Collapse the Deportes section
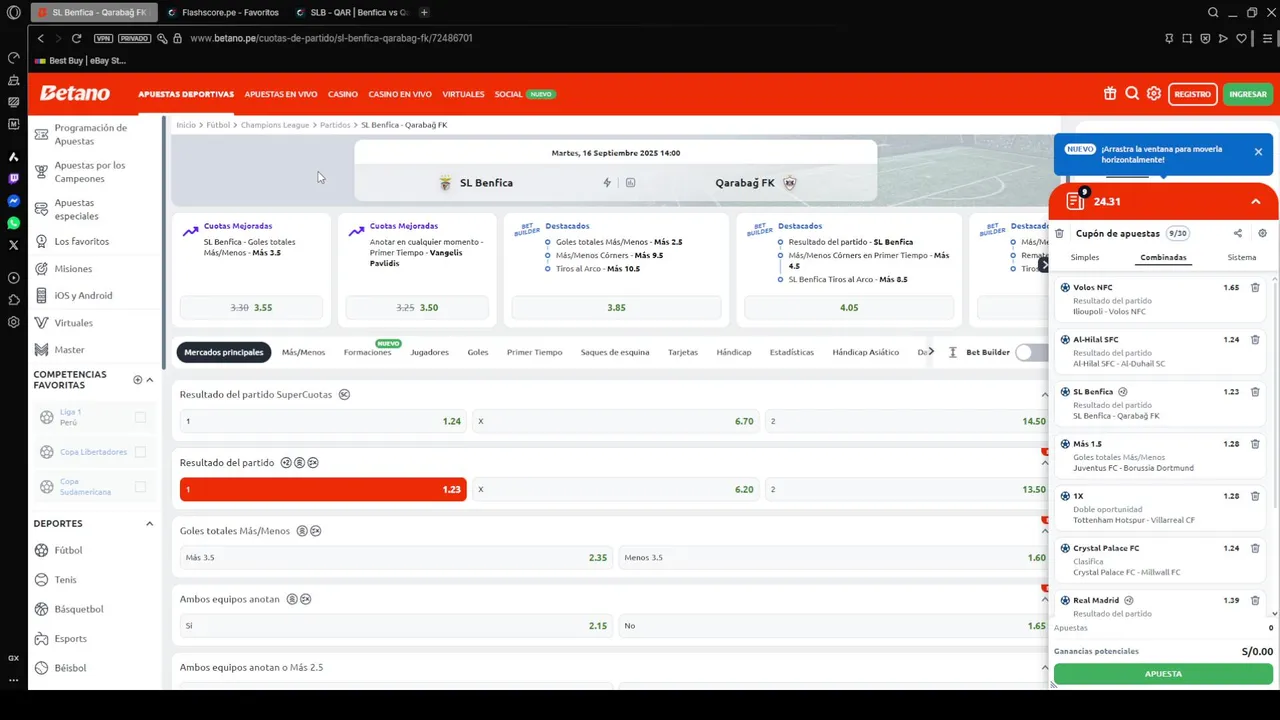The image size is (1280, 720). 150,523
